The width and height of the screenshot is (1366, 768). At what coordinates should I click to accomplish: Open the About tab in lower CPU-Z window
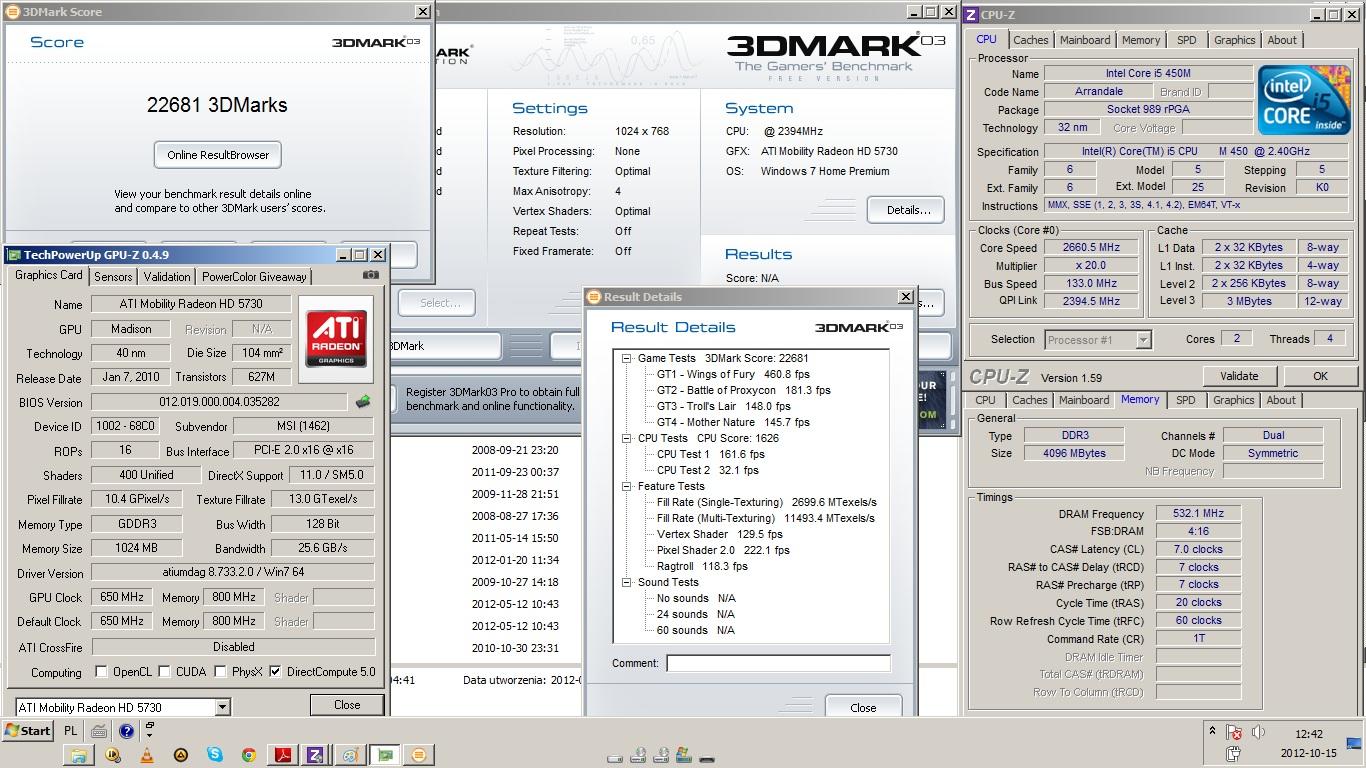[1281, 400]
